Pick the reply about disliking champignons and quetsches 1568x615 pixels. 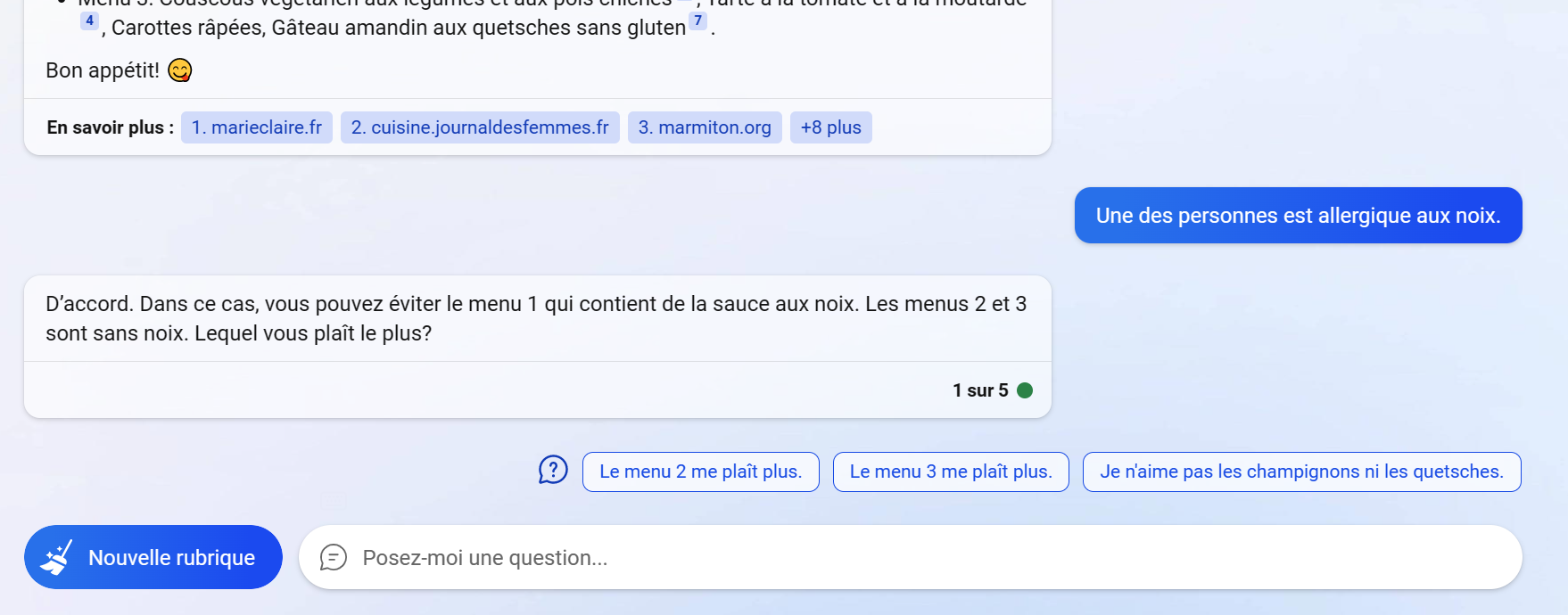[1301, 471]
